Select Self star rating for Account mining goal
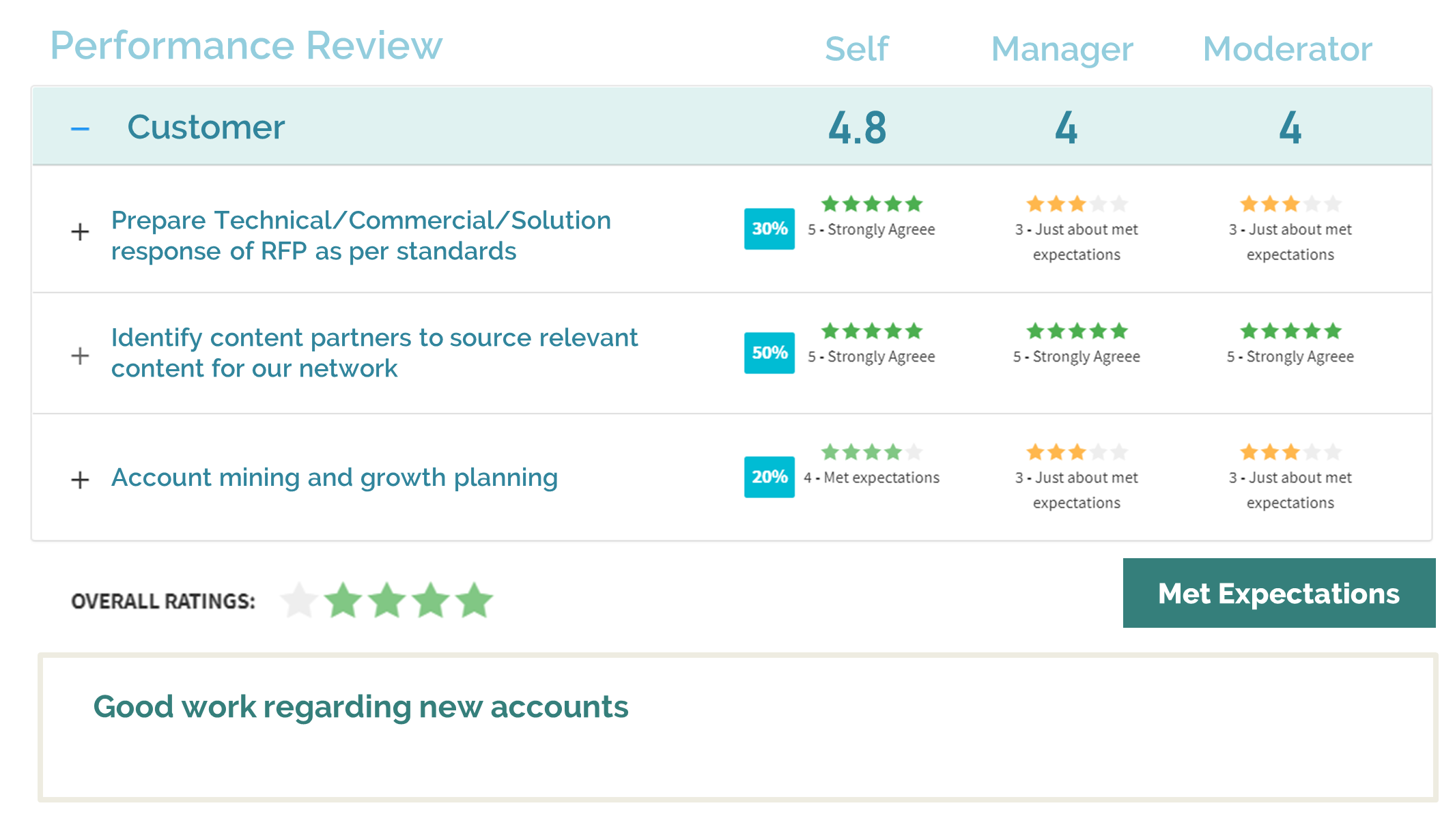Screen dimensions: 1455x840 tap(872, 452)
